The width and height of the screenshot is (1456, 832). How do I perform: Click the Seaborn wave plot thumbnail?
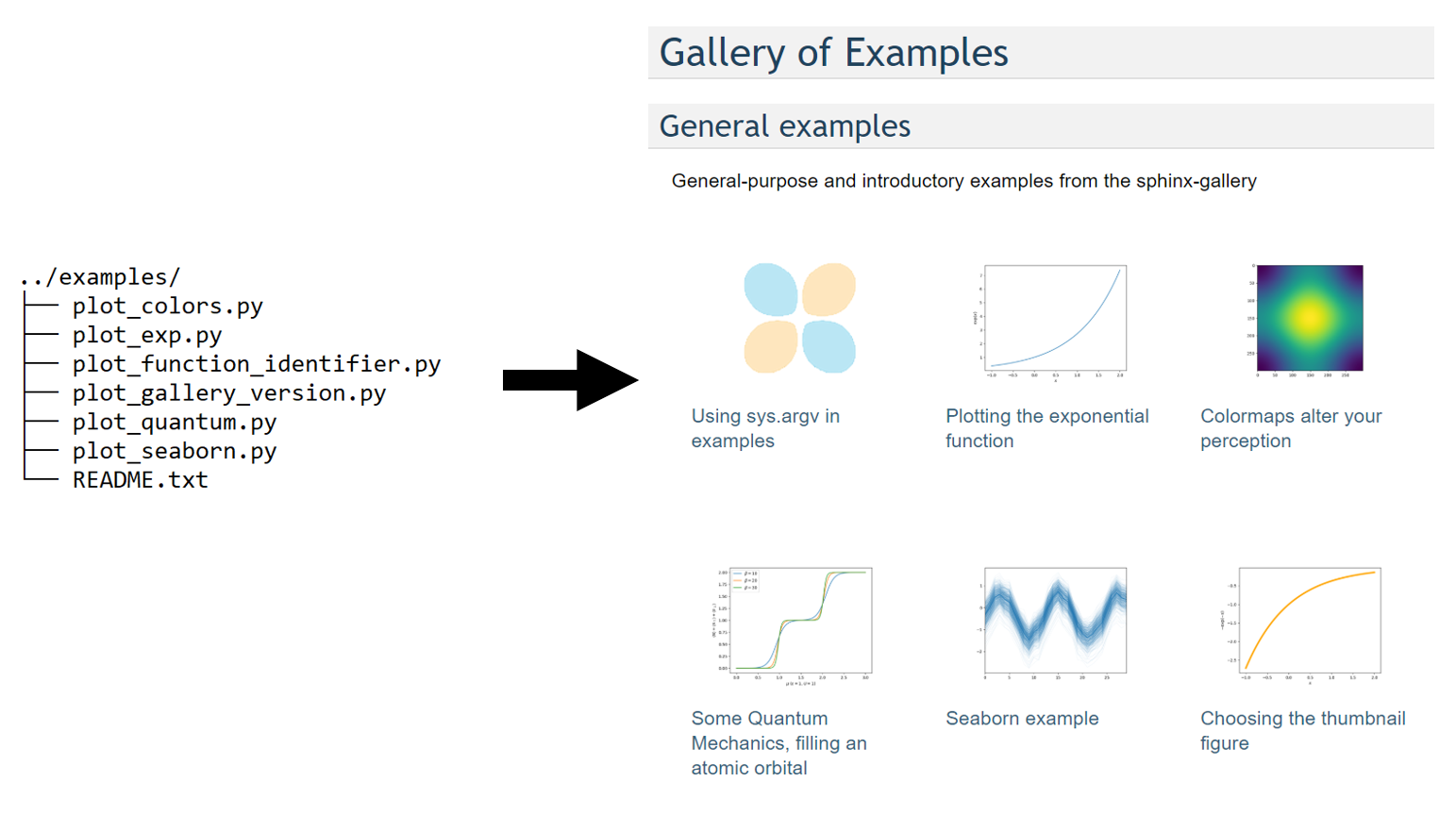tap(1054, 621)
